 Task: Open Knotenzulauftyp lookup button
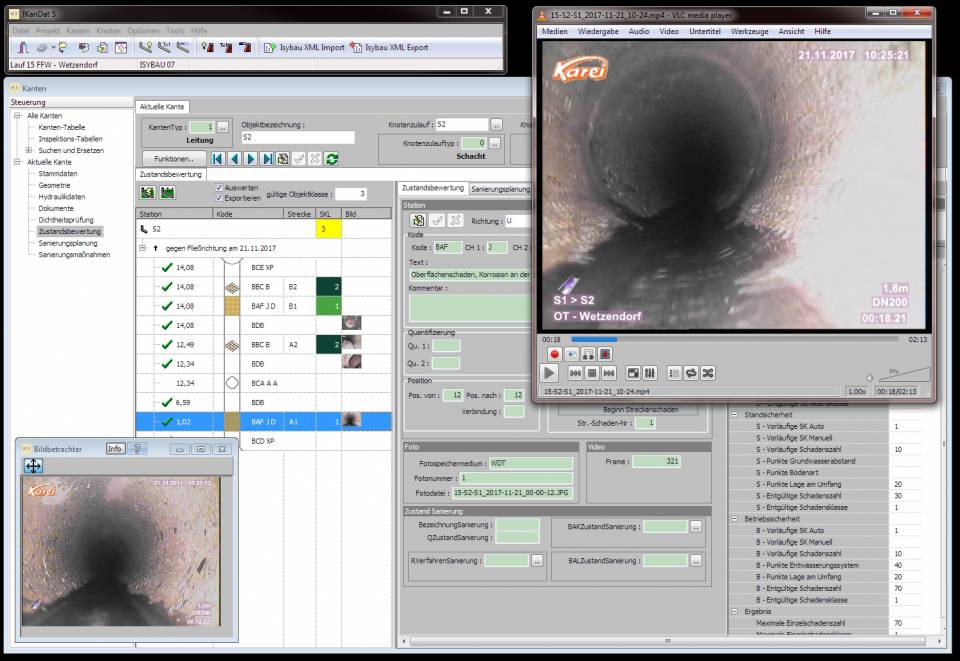(x=495, y=143)
